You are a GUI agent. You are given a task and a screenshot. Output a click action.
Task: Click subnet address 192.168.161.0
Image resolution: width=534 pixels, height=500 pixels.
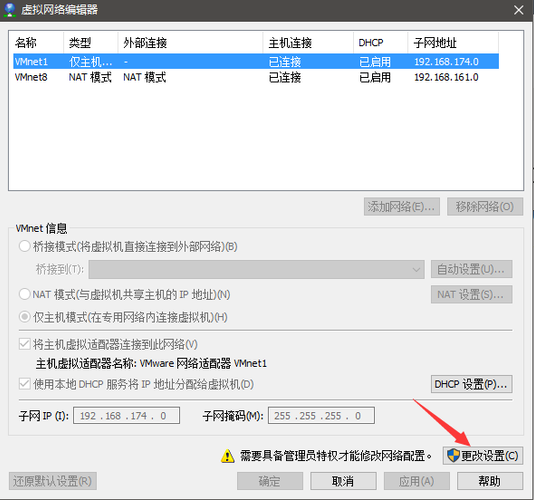click(446, 77)
